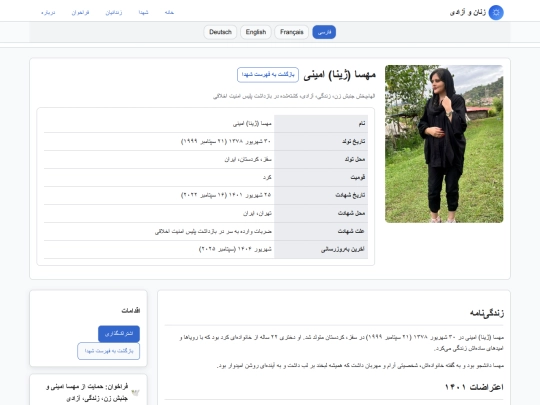This screenshot has width=540, height=405.
Task: Click the name value مهسا (ژینا) امینی in the table
Action: coord(252,124)
